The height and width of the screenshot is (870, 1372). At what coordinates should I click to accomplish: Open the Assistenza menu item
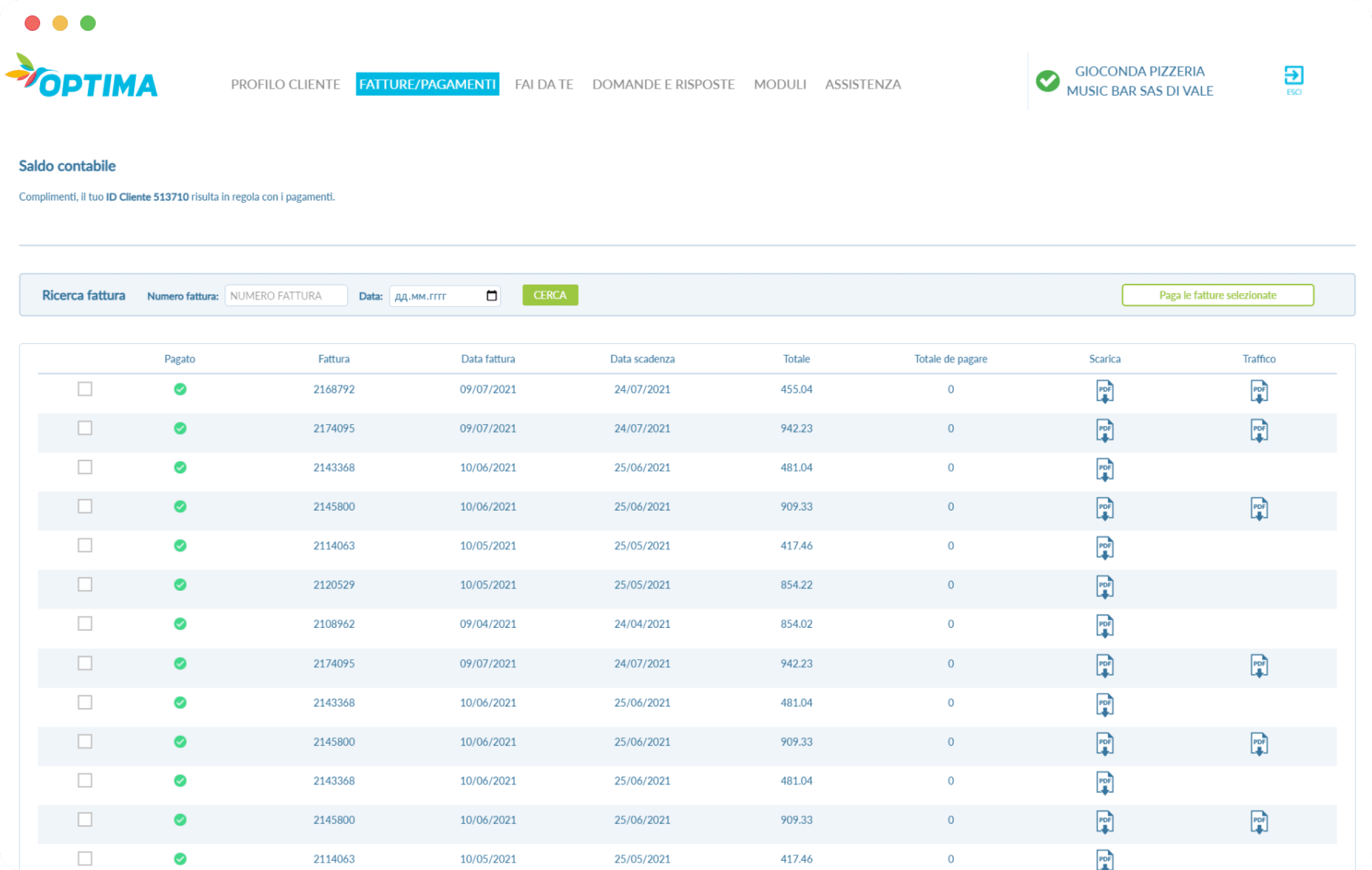click(x=862, y=84)
